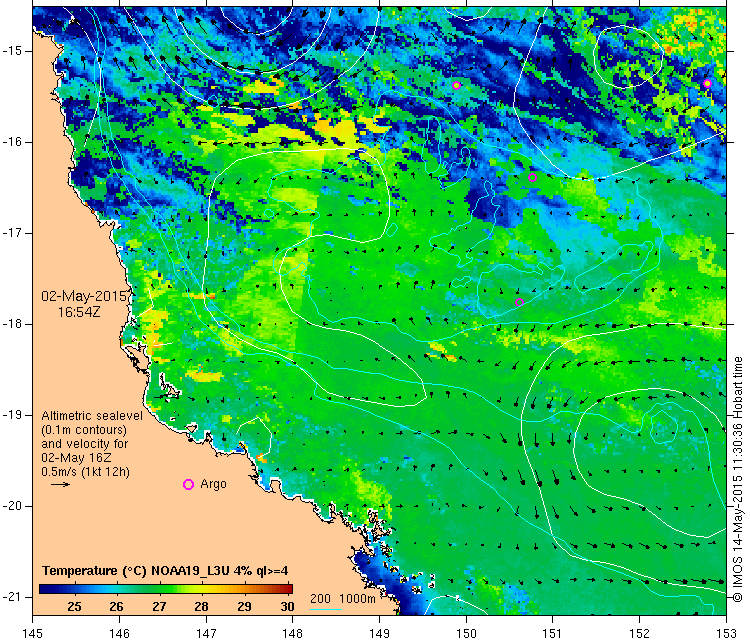Click longitude axis label 149
The width and height of the screenshot is (750, 640).
[x=379, y=633]
